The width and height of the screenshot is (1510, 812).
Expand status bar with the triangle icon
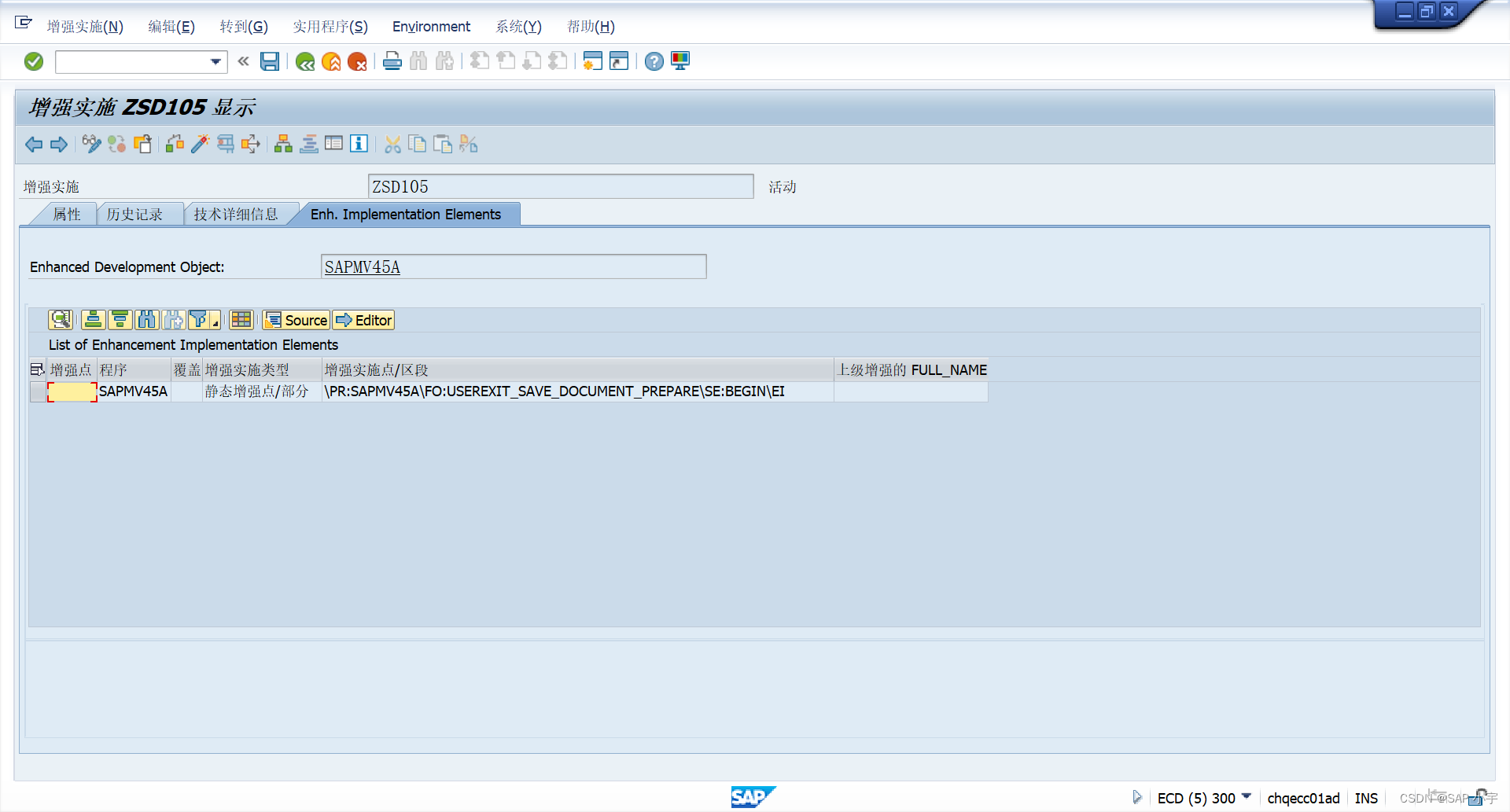(x=1137, y=797)
